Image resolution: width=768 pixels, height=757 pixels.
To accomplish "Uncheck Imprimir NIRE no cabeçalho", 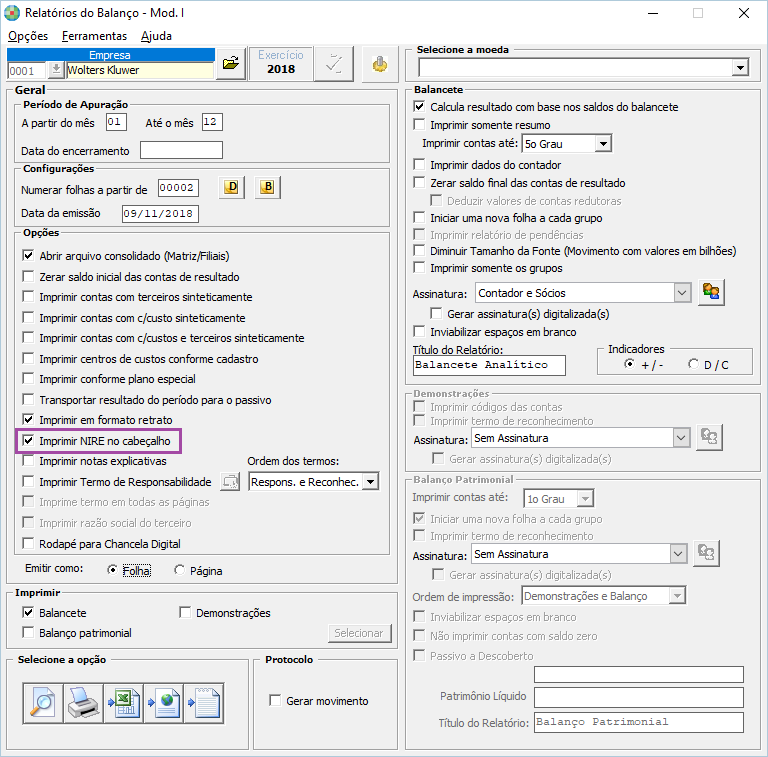I will point(28,441).
